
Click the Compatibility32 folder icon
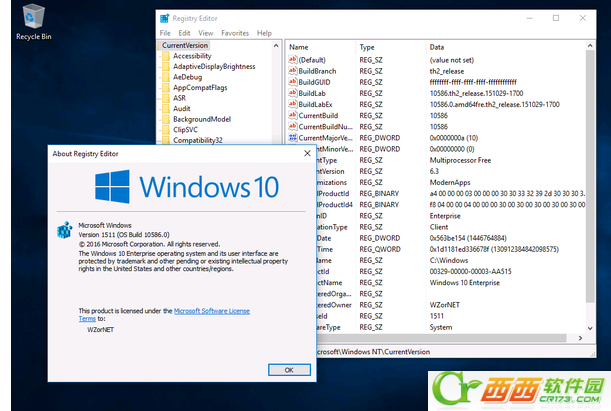pos(166,140)
